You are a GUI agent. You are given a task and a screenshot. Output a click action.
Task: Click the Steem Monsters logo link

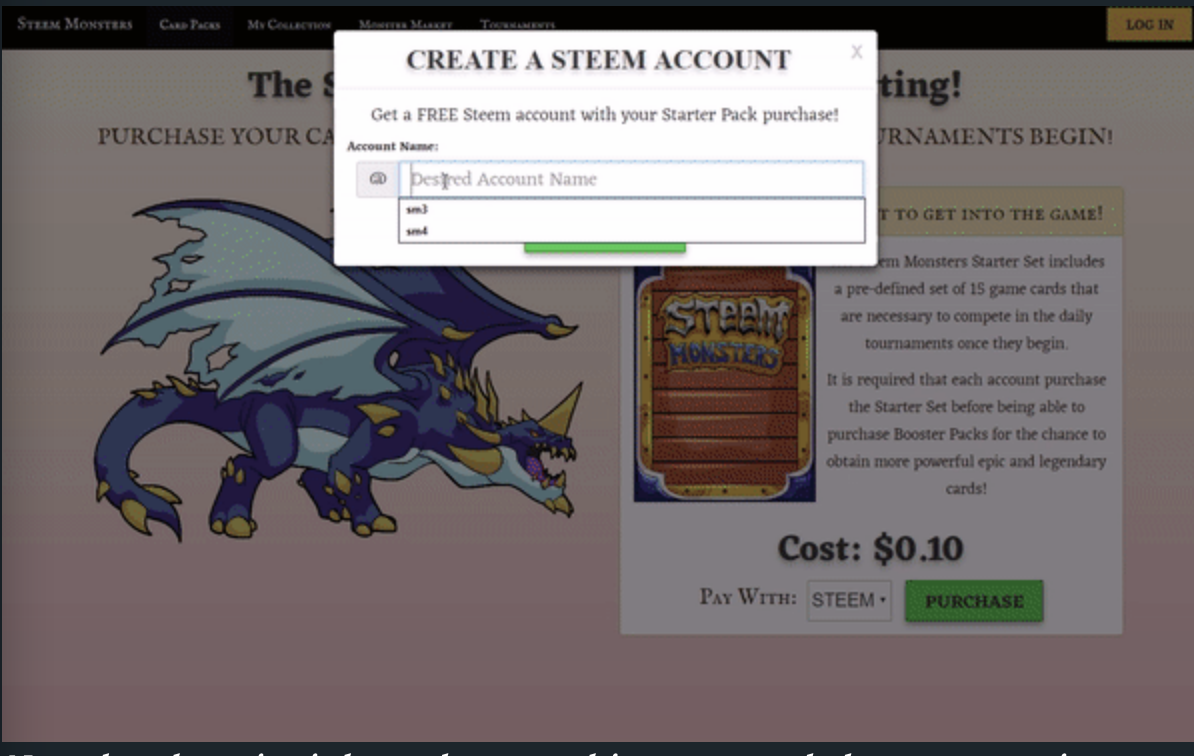(75, 24)
